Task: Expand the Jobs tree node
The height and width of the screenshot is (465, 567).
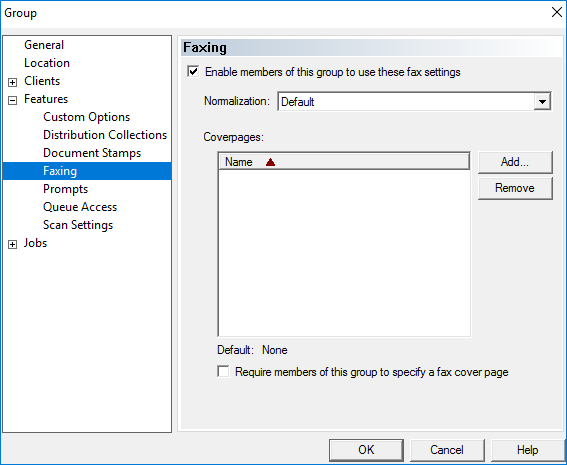Action: click(12, 244)
